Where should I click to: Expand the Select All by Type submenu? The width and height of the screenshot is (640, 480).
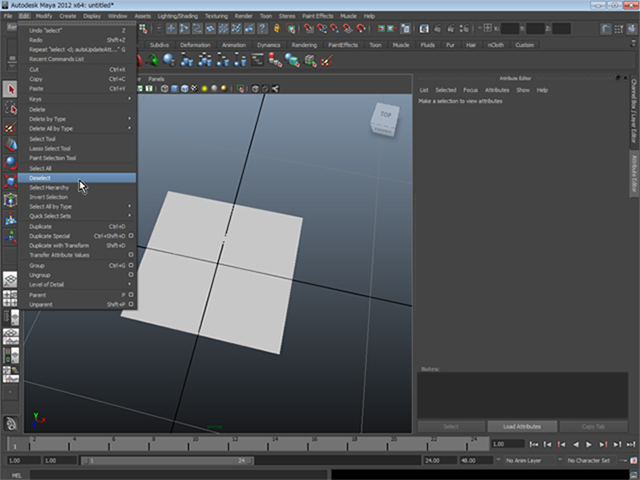coord(78,206)
